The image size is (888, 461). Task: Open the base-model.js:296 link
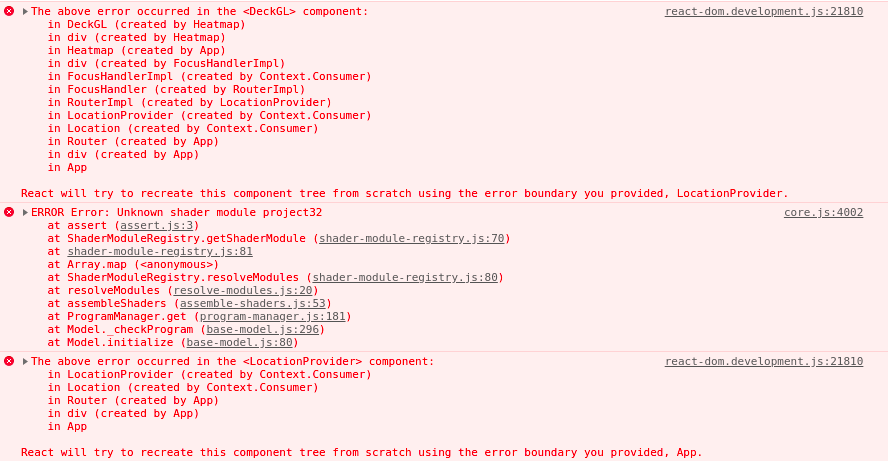click(263, 330)
